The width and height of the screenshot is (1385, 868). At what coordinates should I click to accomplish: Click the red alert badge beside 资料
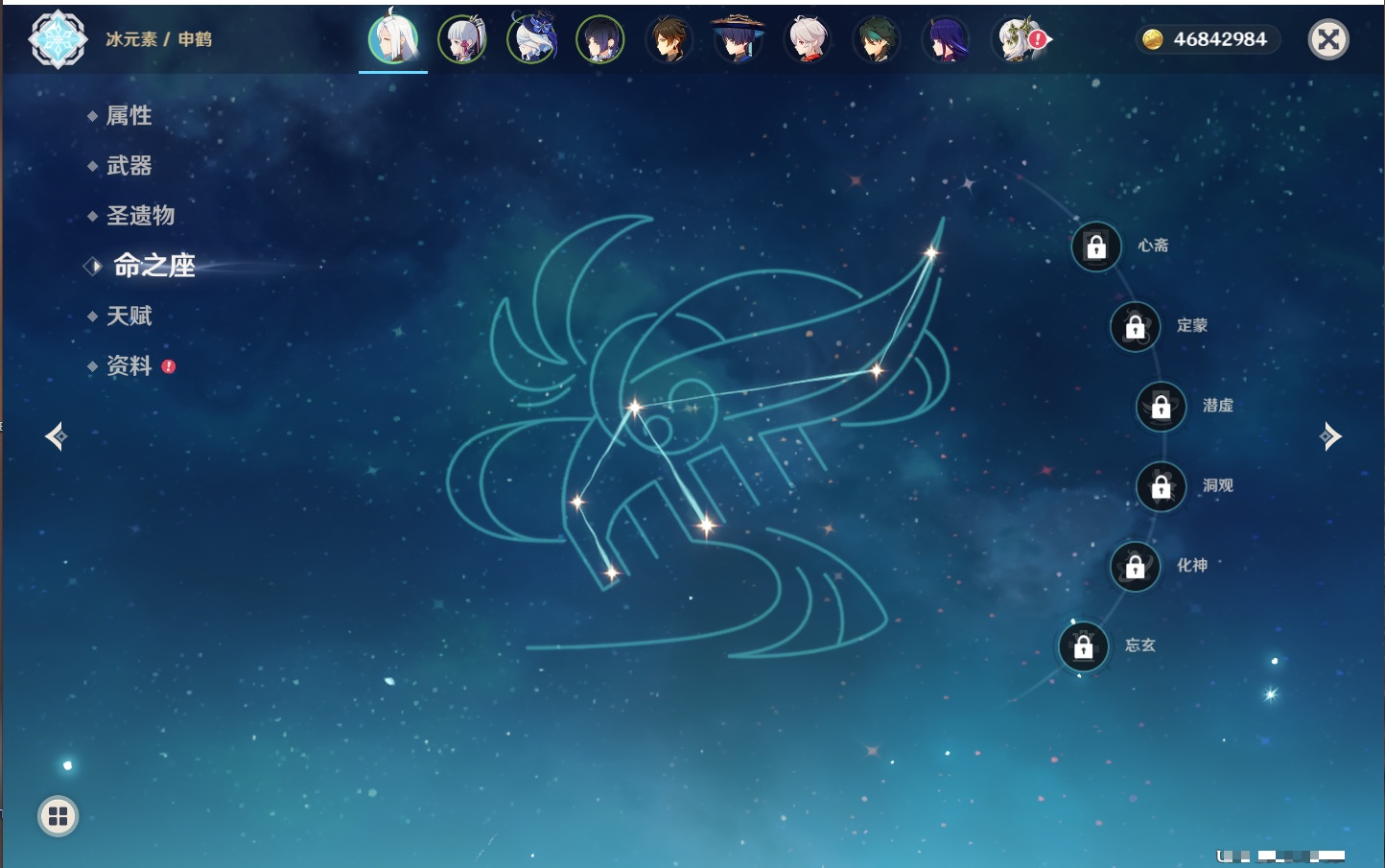(x=169, y=366)
